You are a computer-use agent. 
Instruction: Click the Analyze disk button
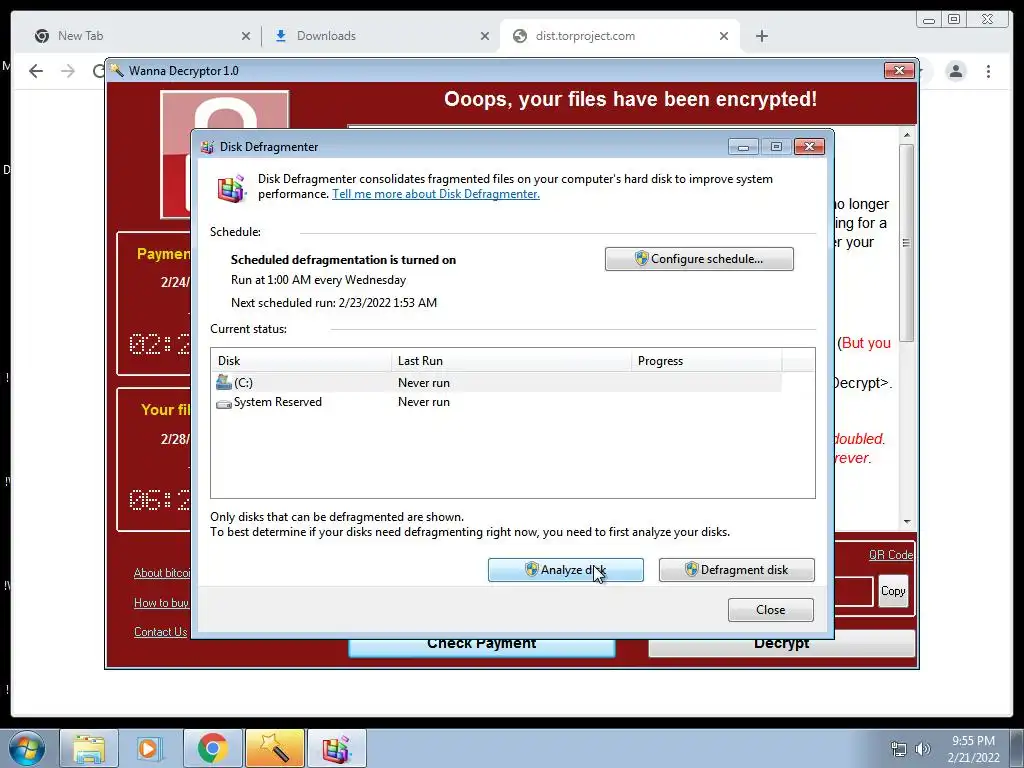pos(566,569)
